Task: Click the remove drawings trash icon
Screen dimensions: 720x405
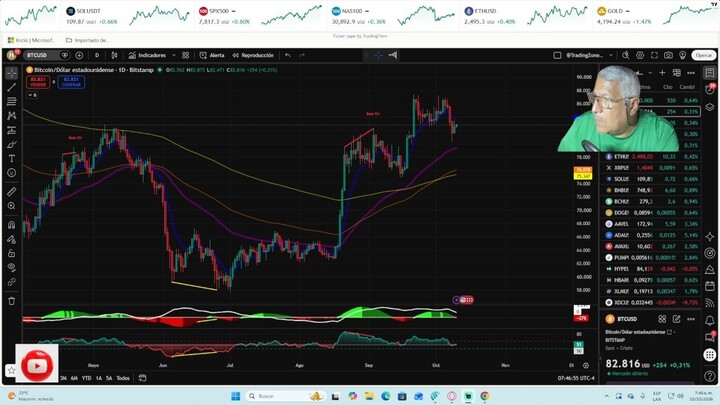Action: pyautogui.click(x=11, y=301)
